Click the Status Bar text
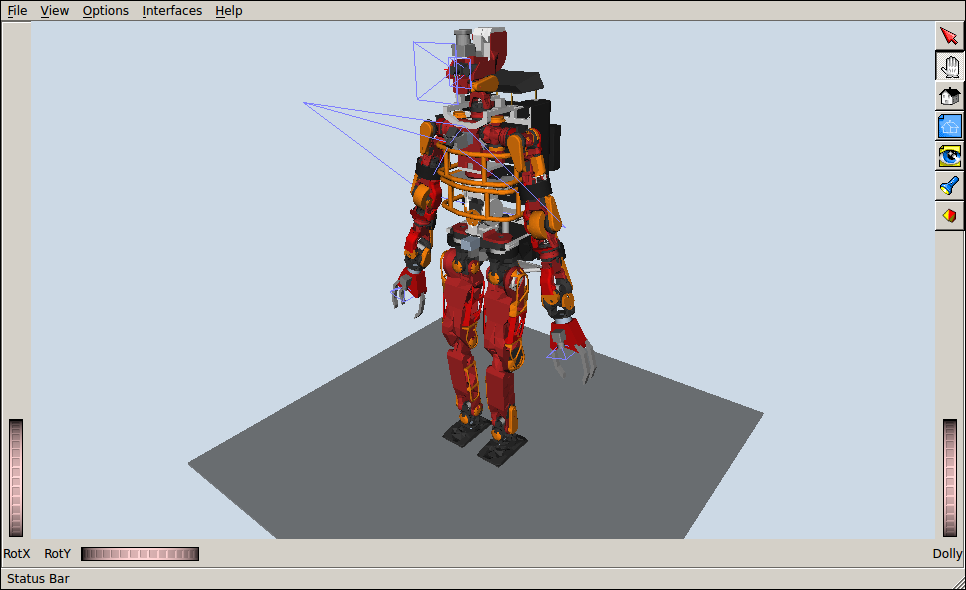966x590 pixels. (38, 578)
